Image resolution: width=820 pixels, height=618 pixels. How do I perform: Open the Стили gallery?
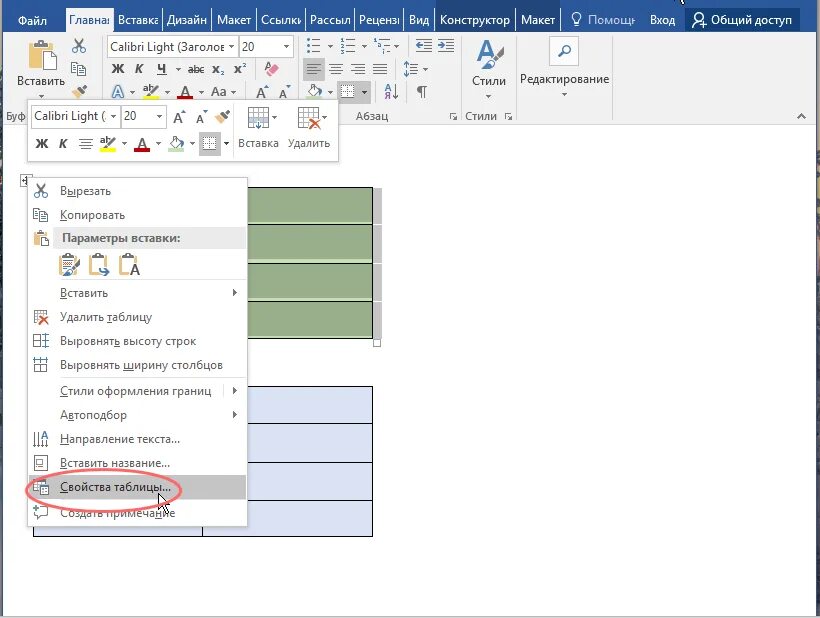pyautogui.click(x=488, y=68)
